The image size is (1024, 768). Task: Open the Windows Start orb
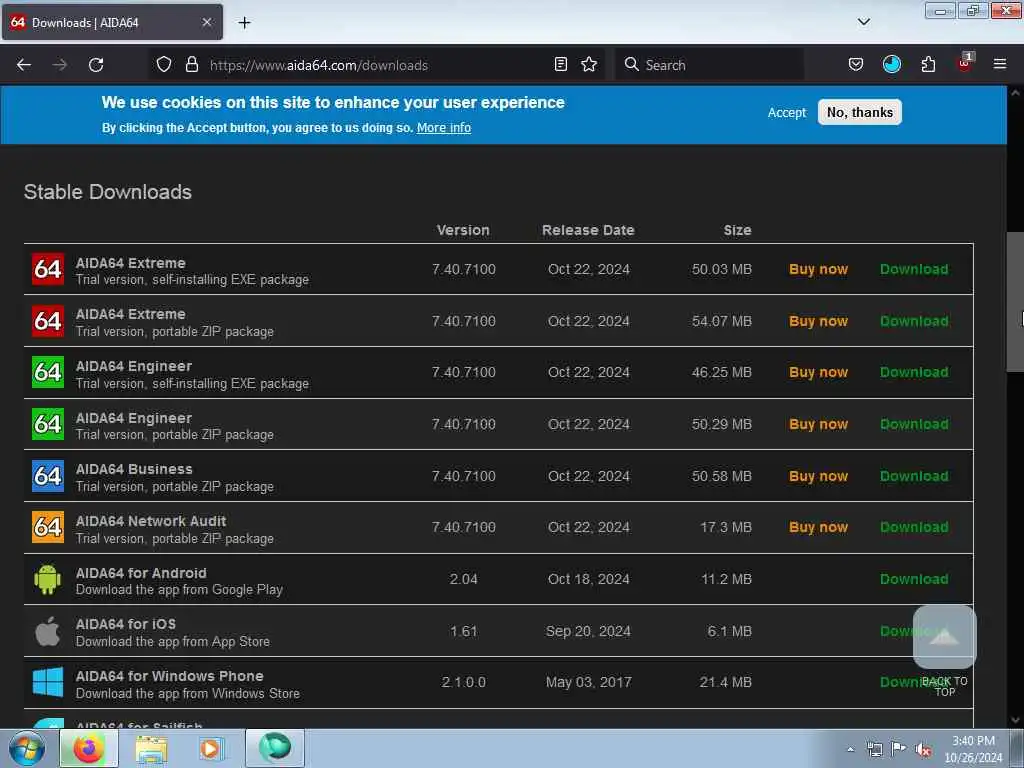tap(27, 748)
